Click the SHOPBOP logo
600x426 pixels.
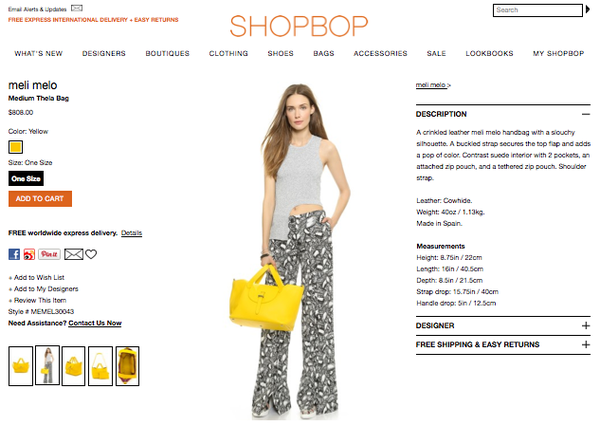click(x=299, y=26)
